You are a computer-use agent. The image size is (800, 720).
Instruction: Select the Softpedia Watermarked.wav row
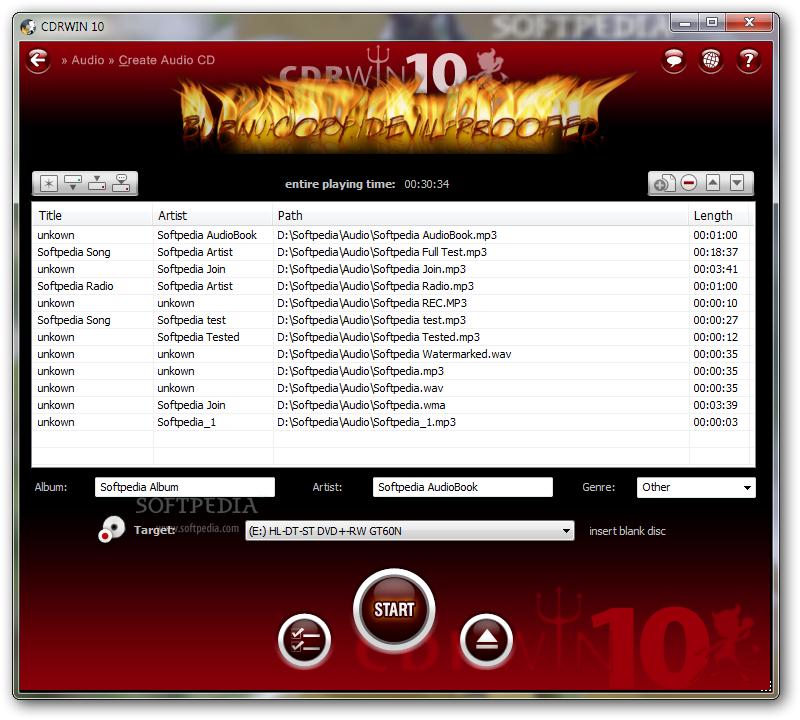pyautogui.click(x=393, y=354)
